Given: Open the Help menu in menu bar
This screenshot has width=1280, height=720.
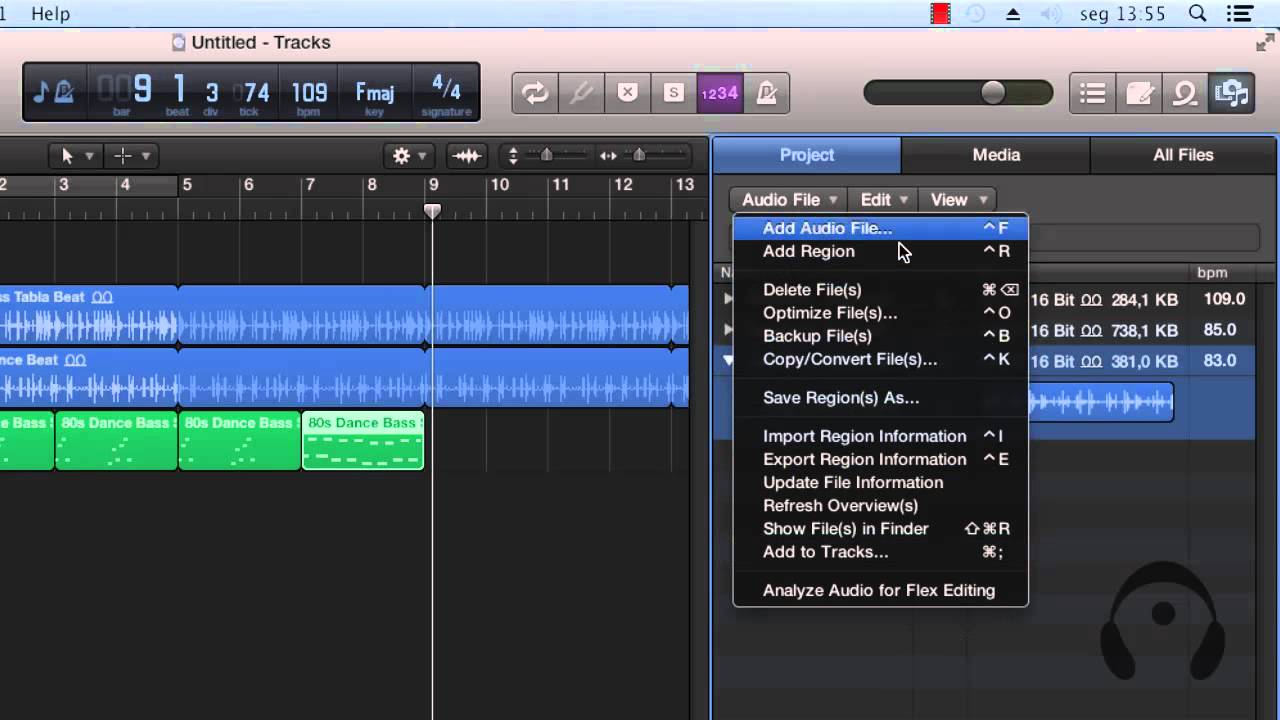Looking at the screenshot, I should coord(51,13).
